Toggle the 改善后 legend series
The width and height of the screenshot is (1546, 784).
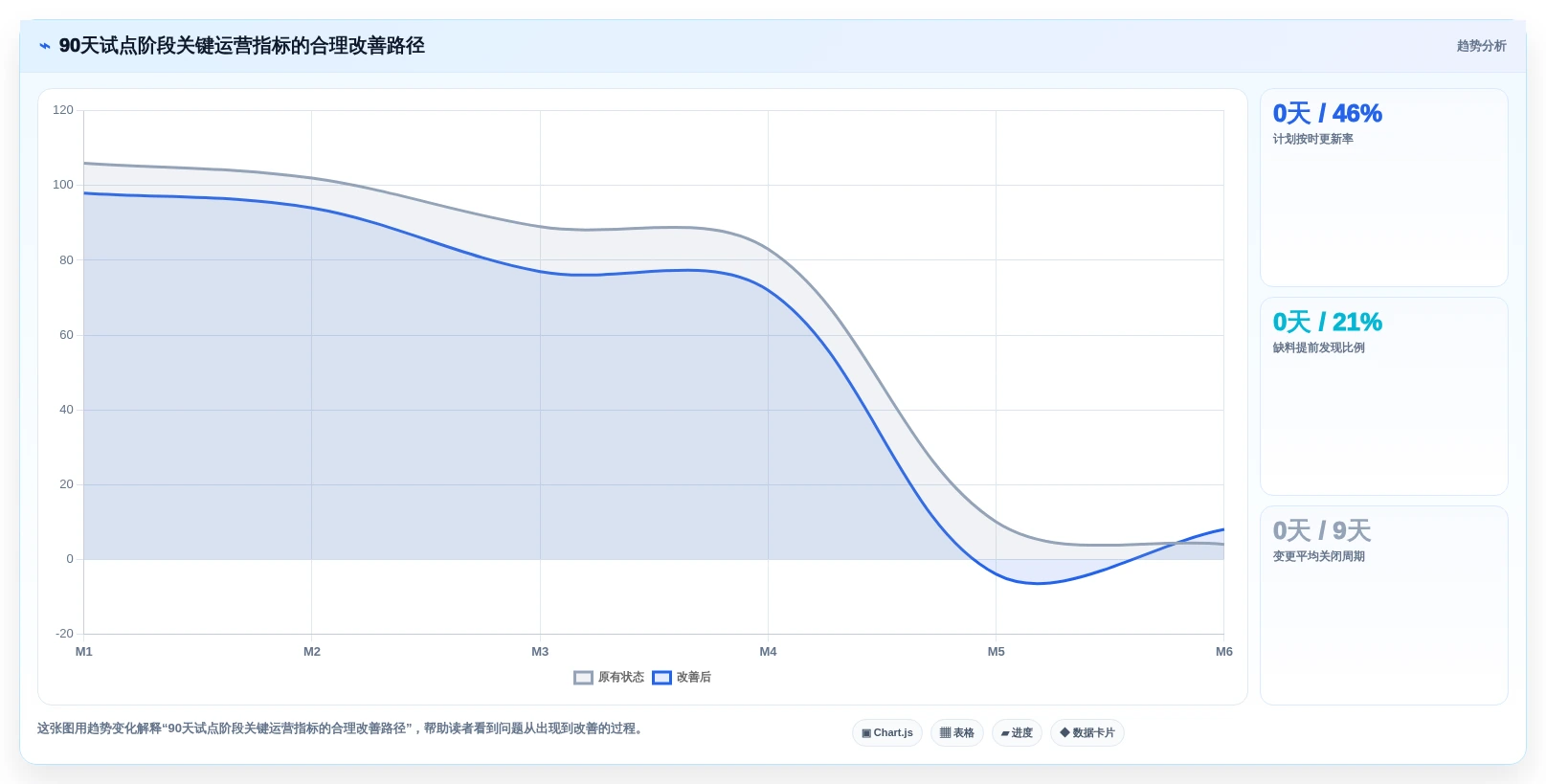click(682, 678)
